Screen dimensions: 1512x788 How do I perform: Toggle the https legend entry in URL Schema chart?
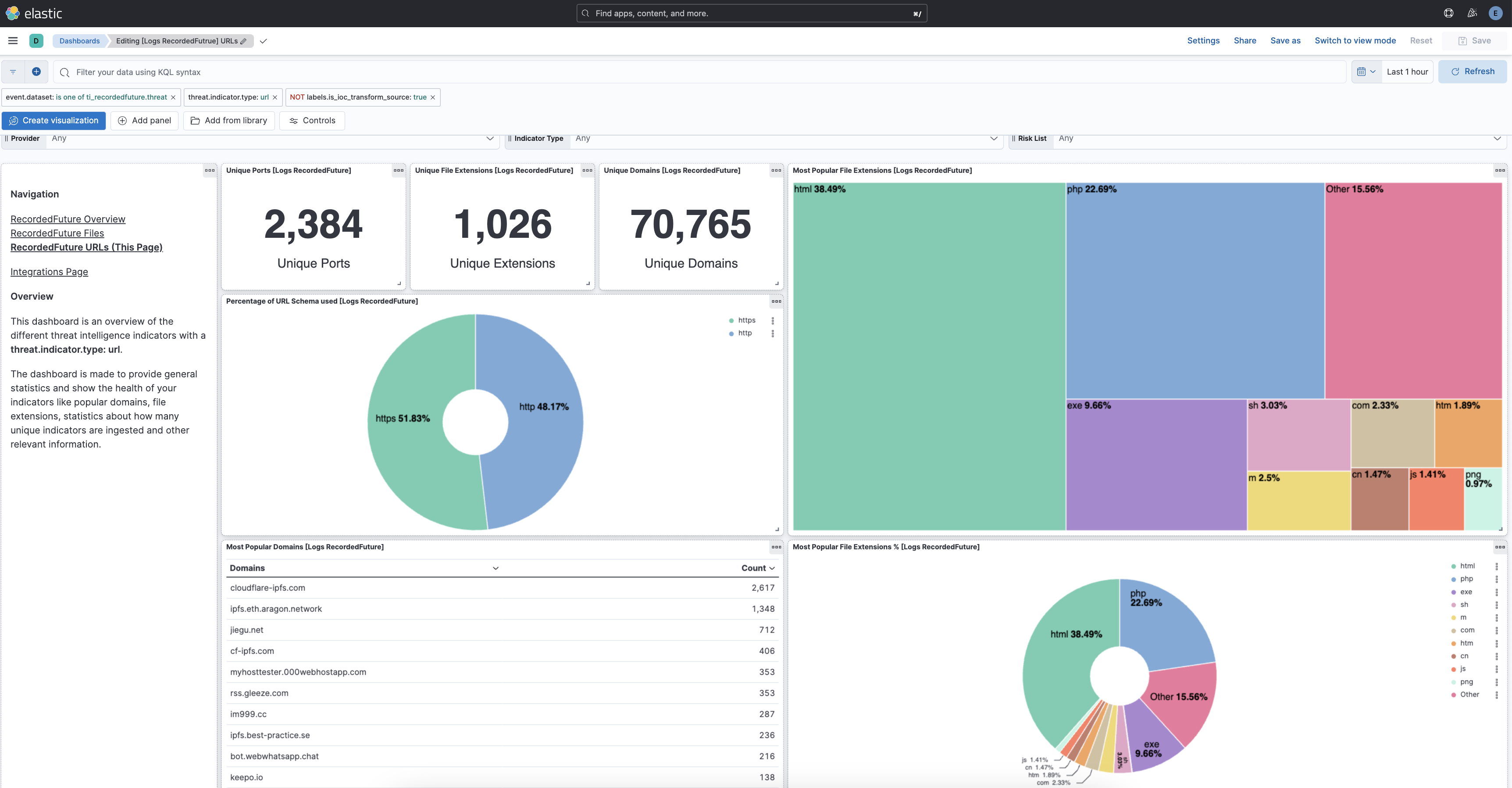click(747, 320)
